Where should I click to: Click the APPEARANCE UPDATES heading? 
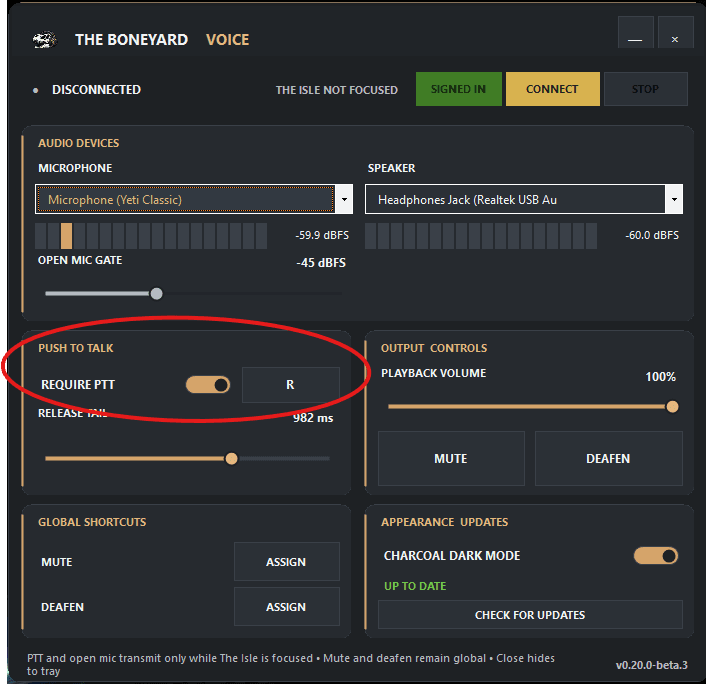(444, 522)
